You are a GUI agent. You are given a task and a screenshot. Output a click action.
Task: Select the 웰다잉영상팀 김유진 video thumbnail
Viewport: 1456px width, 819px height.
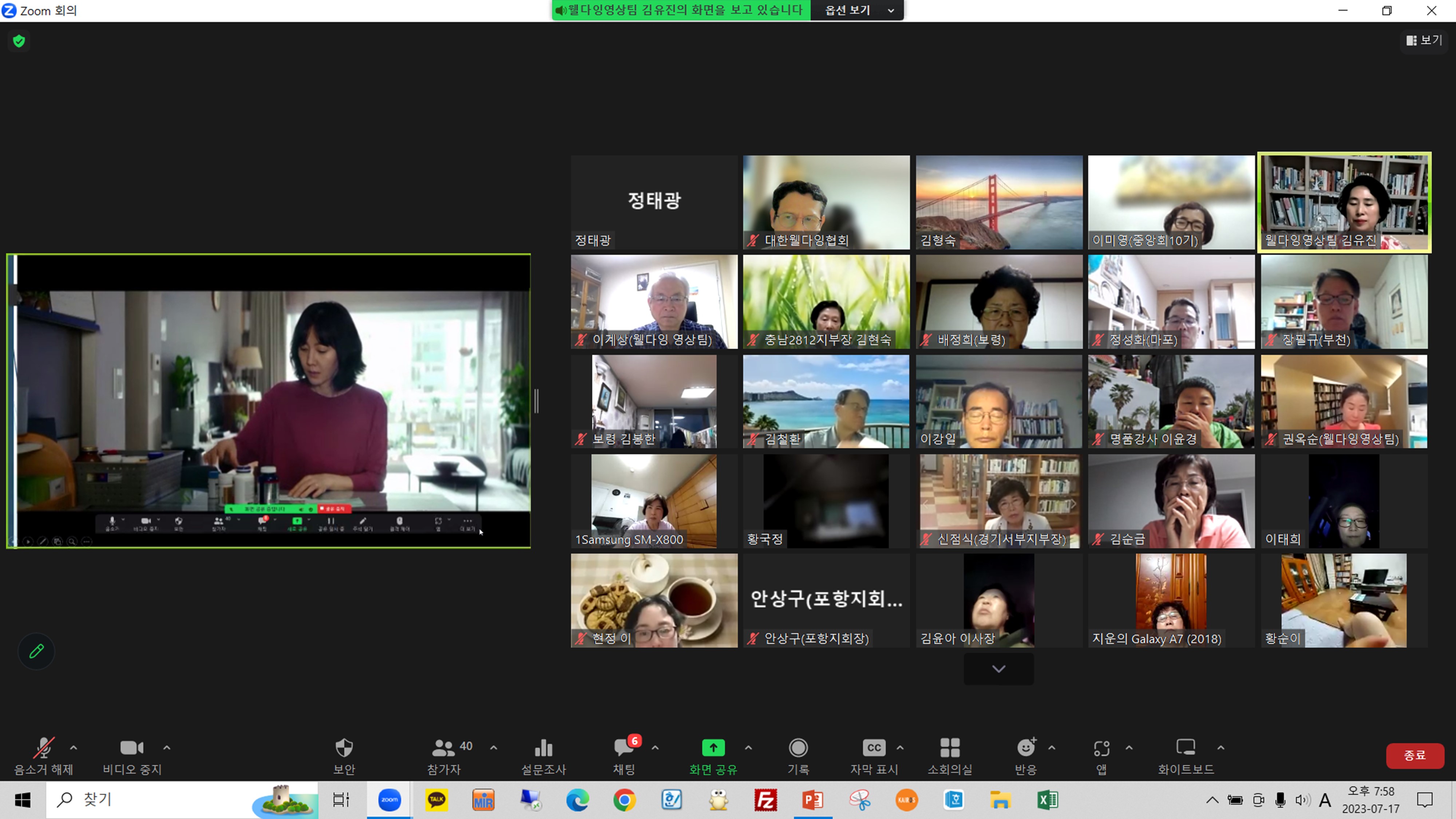click(1344, 202)
